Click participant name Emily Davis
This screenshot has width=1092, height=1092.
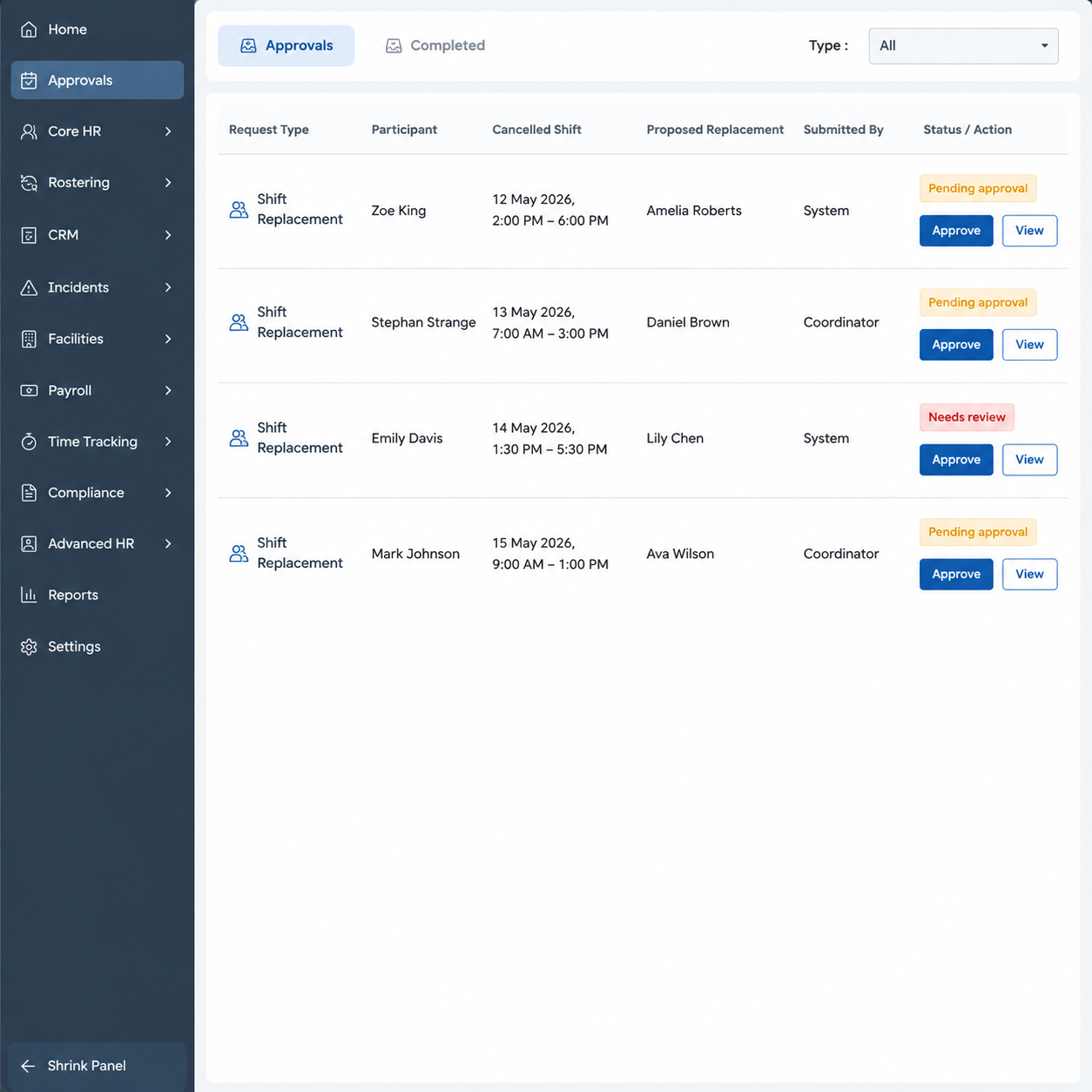407,438
